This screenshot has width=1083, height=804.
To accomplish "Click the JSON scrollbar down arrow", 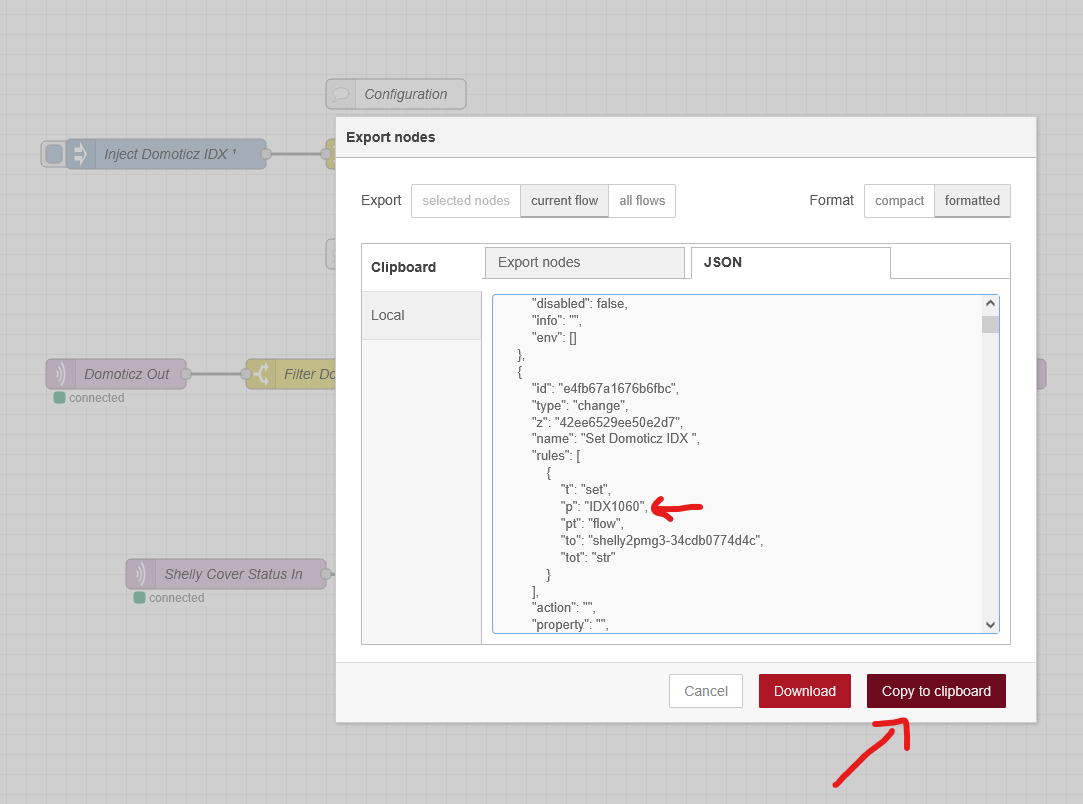I will click(x=990, y=624).
